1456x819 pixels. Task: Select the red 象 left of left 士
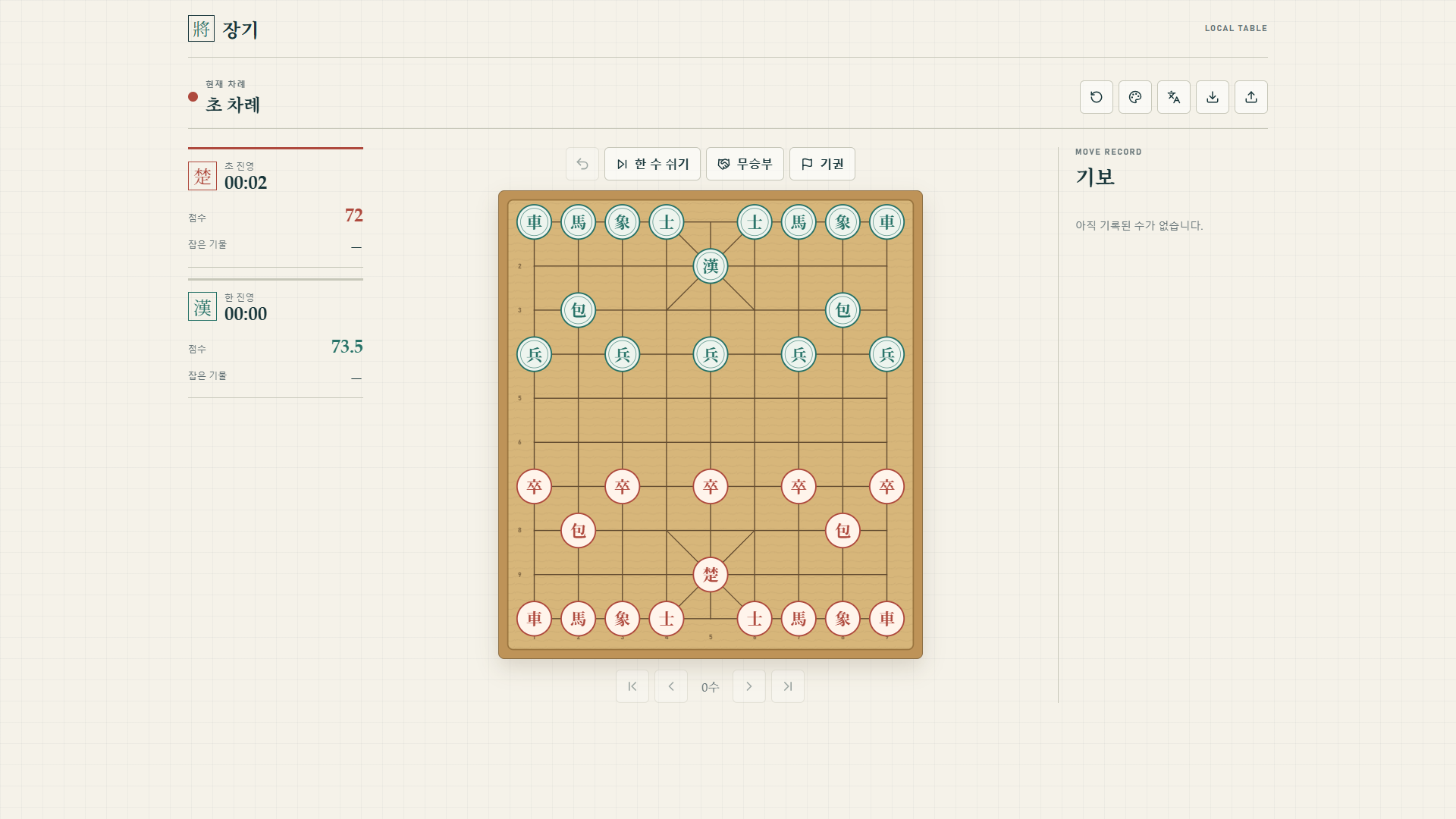(622, 619)
